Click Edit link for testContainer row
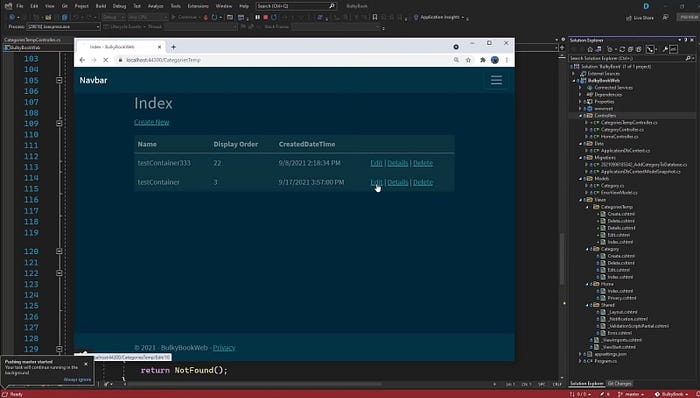This screenshot has height=398, width=700. (x=376, y=182)
